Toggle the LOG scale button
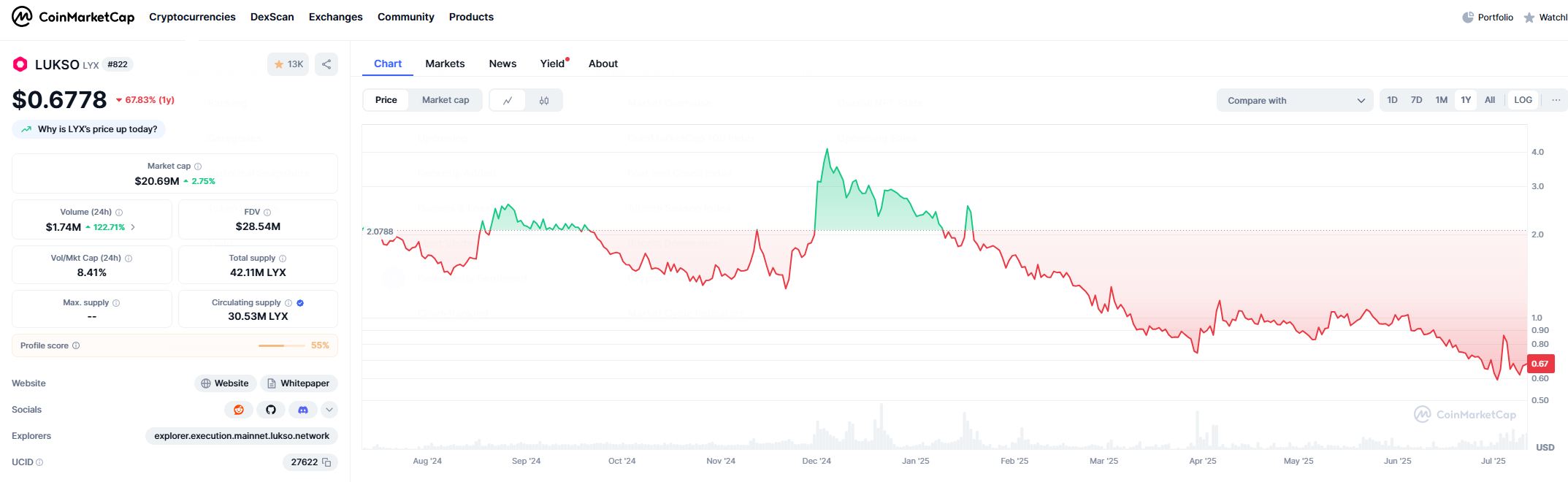The image size is (1568, 482). tap(1523, 100)
